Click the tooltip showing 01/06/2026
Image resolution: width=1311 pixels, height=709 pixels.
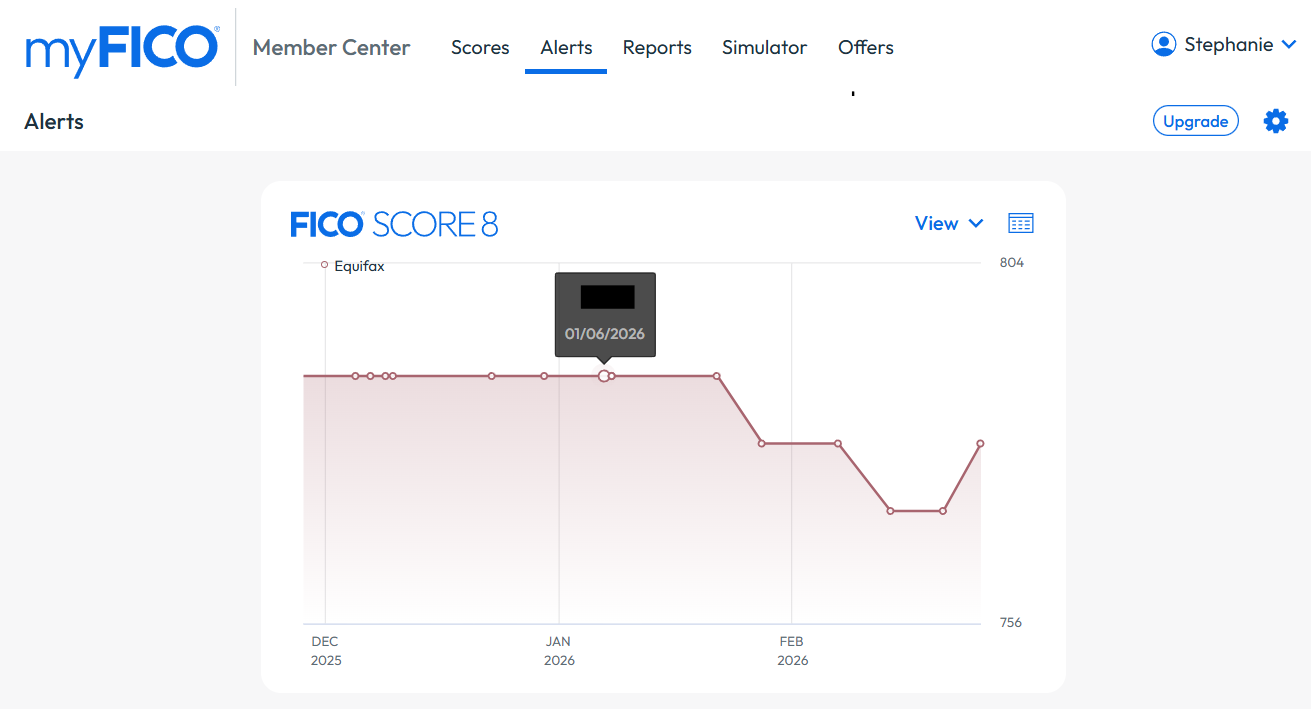click(x=605, y=314)
